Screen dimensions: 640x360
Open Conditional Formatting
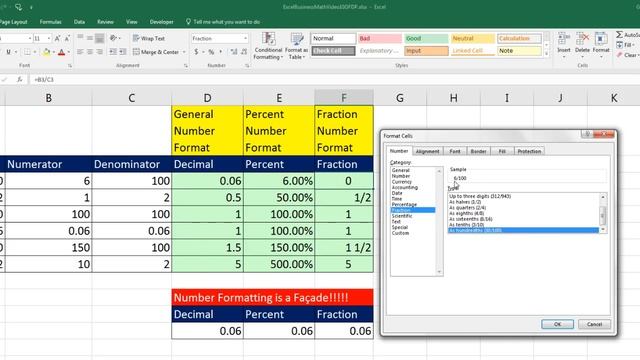(268, 46)
